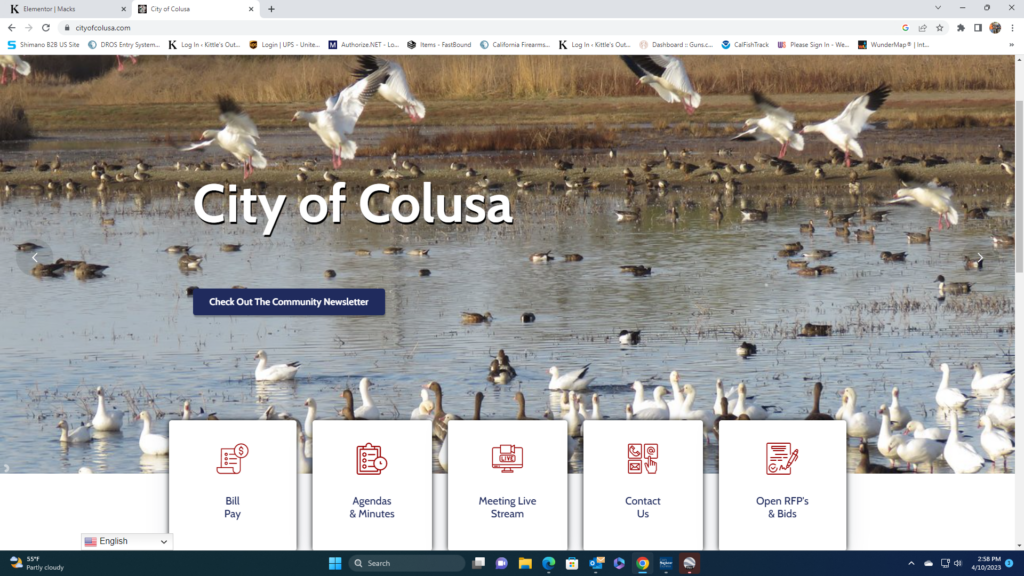Reload the page in Chrome
This screenshot has height=576, width=1024.
point(46,27)
